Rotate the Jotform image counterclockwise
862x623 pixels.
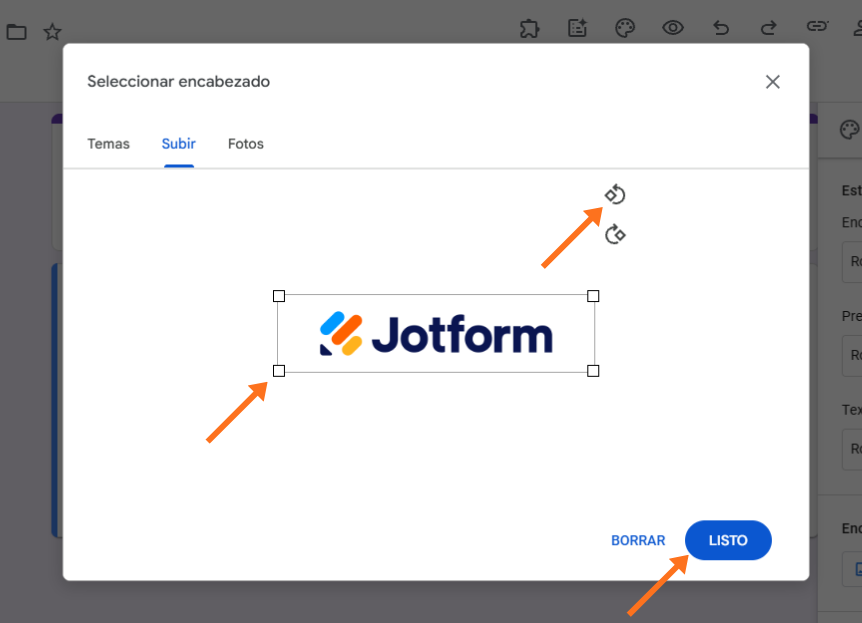pos(614,194)
